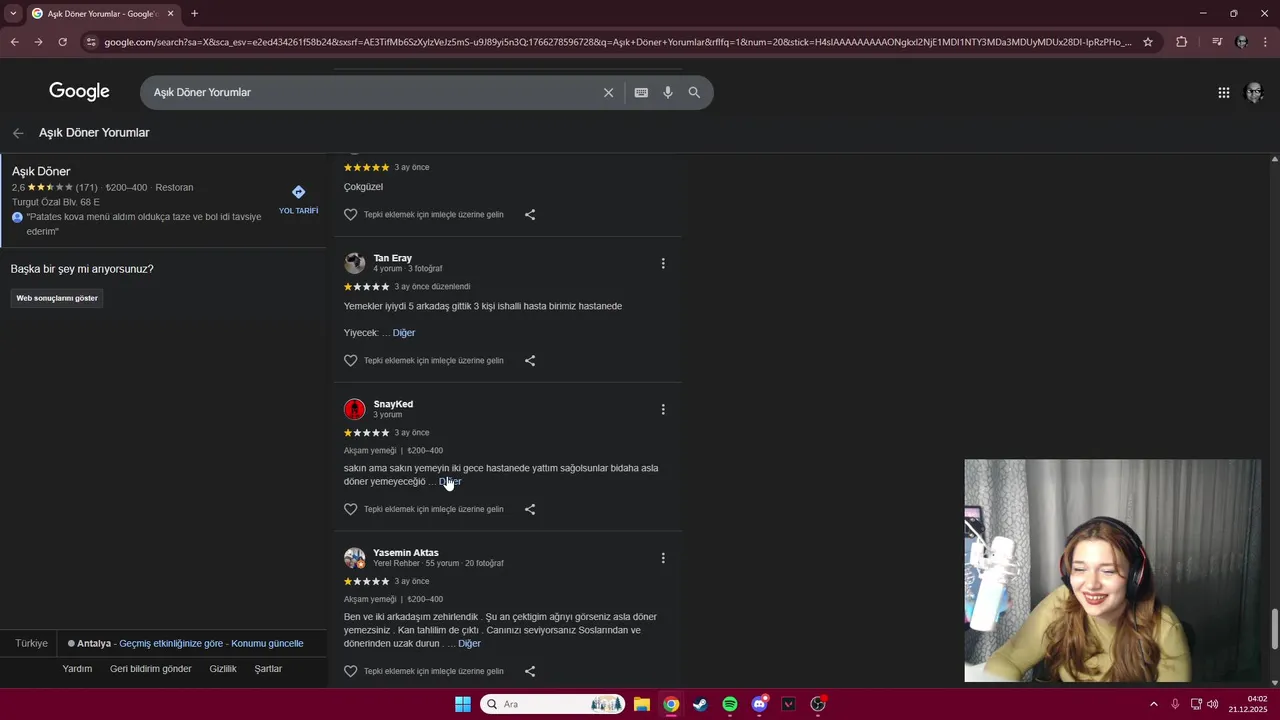Screen dimensions: 1280x720
Task: Reload the current page
Action: [x=62, y=42]
